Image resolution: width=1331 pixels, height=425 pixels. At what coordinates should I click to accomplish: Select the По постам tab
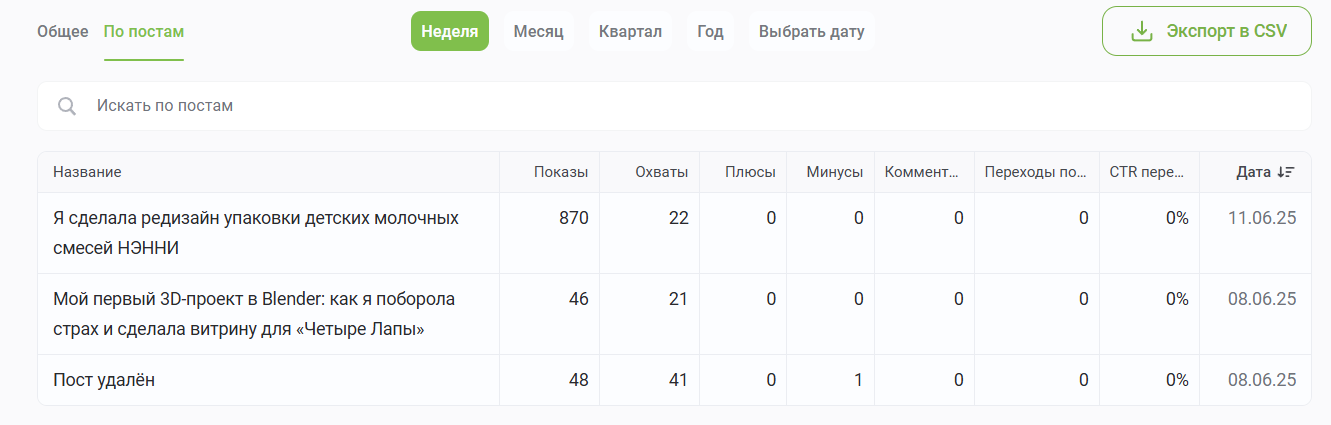coord(144,31)
